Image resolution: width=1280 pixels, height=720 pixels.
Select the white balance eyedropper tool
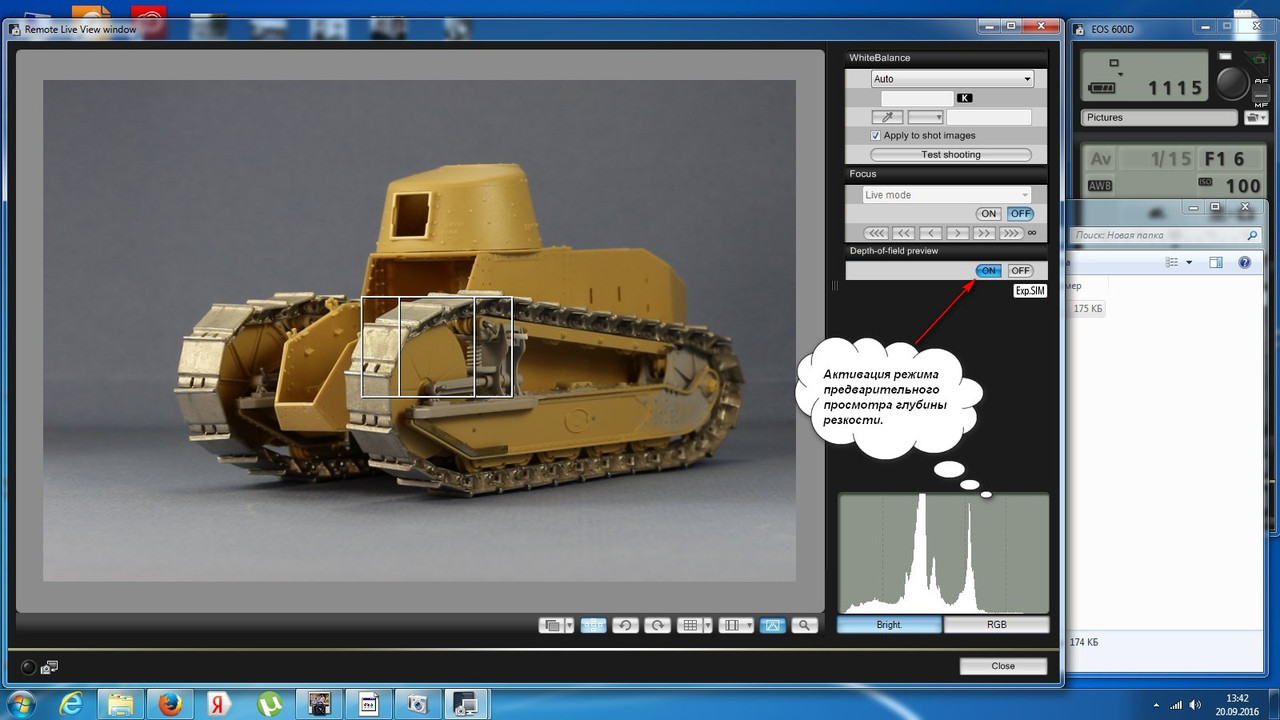click(x=887, y=117)
